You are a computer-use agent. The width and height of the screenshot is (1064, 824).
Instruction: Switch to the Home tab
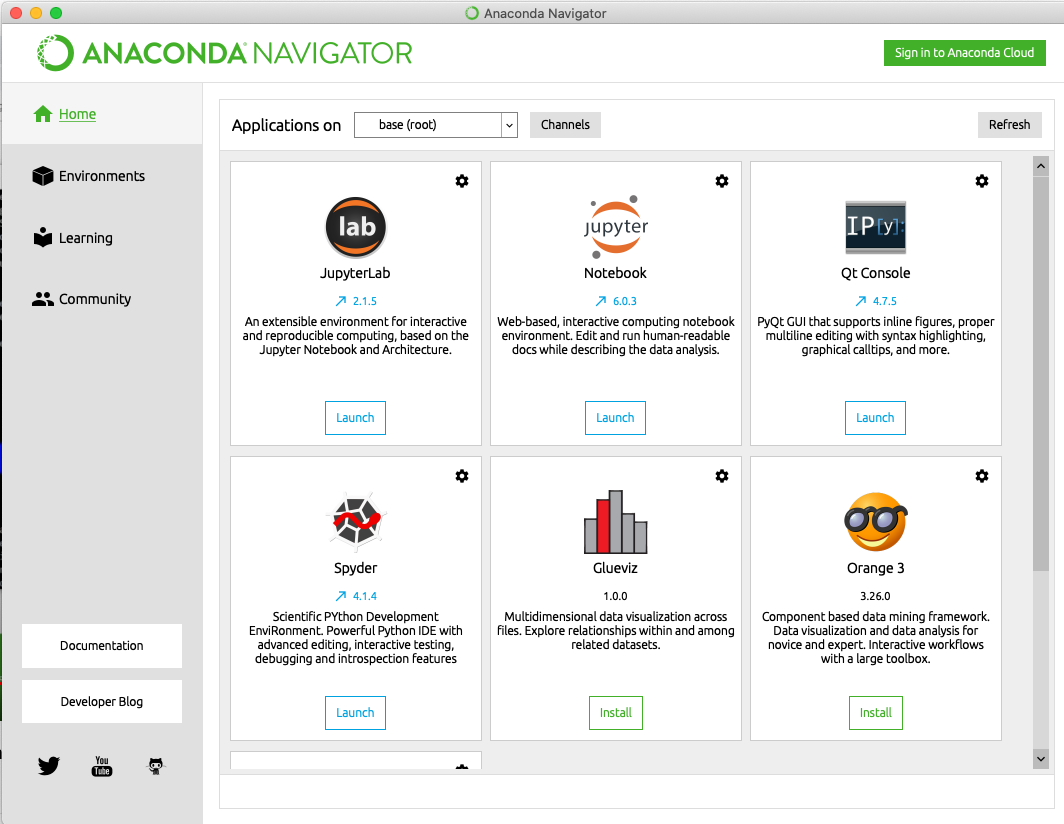click(x=102, y=114)
